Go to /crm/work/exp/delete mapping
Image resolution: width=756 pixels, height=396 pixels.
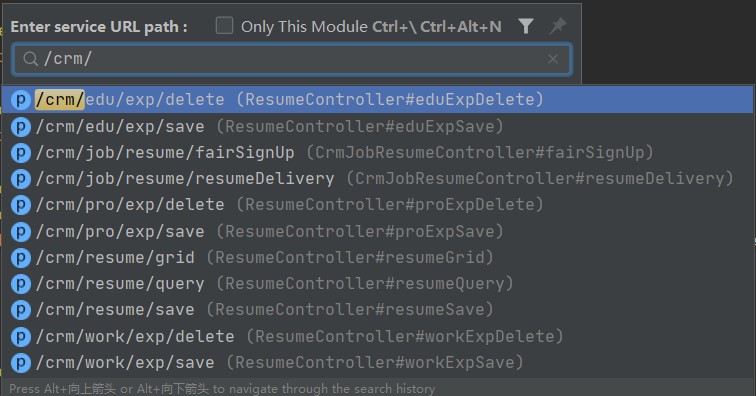point(378,337)
